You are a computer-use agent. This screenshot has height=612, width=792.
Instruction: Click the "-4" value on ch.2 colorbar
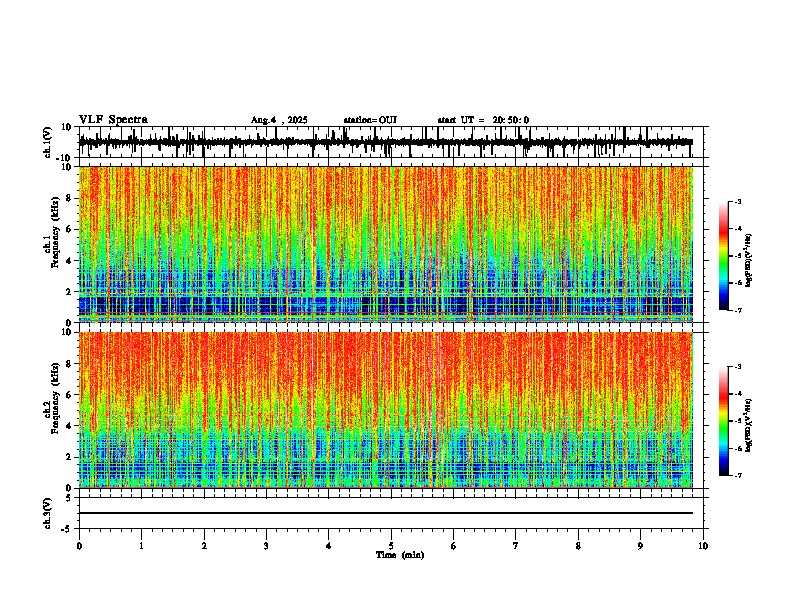pos(737,393)
